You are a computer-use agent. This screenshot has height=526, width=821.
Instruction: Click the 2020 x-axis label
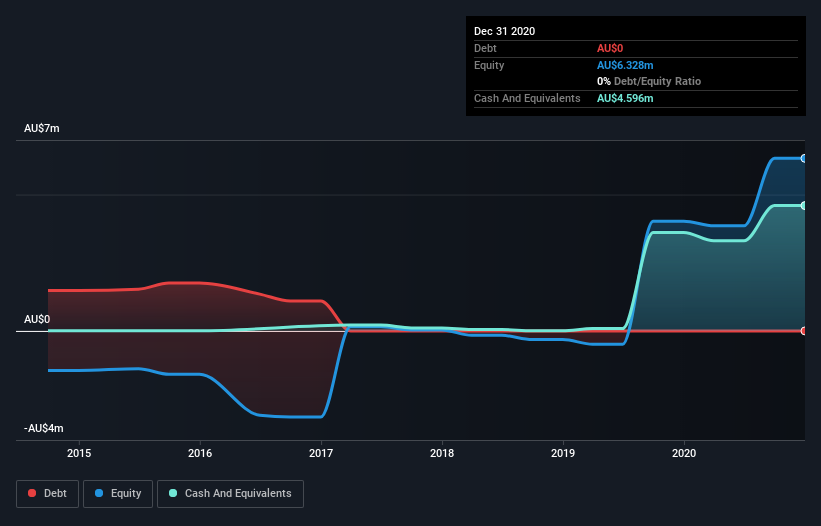[x=684, y=453]
